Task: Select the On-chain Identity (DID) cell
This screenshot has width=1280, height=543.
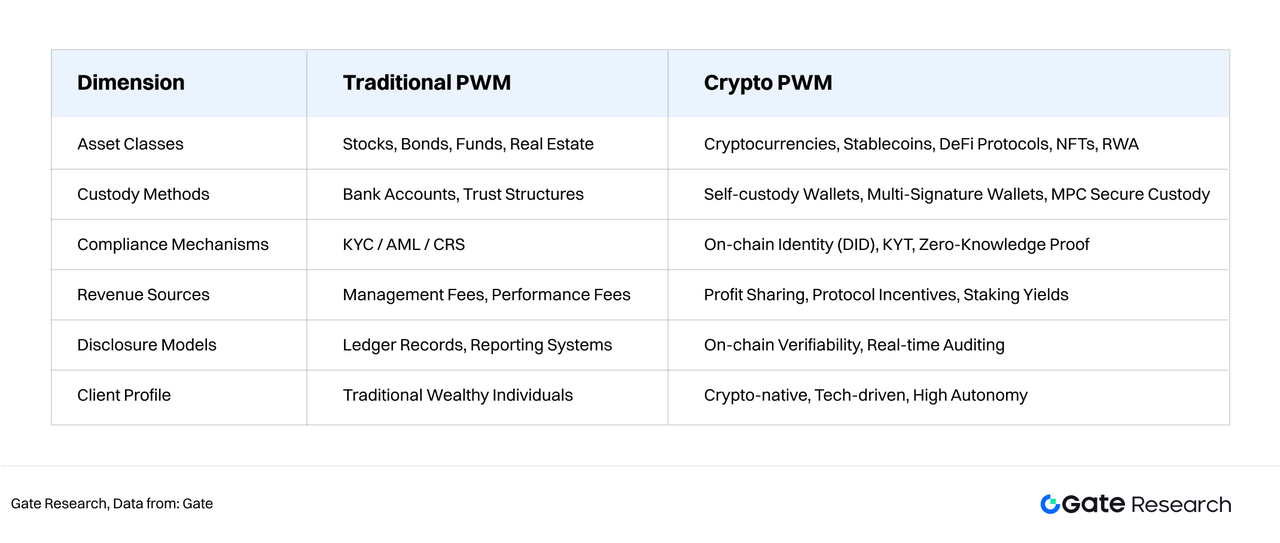Action: pyautogui.click(x=788, y=244)
